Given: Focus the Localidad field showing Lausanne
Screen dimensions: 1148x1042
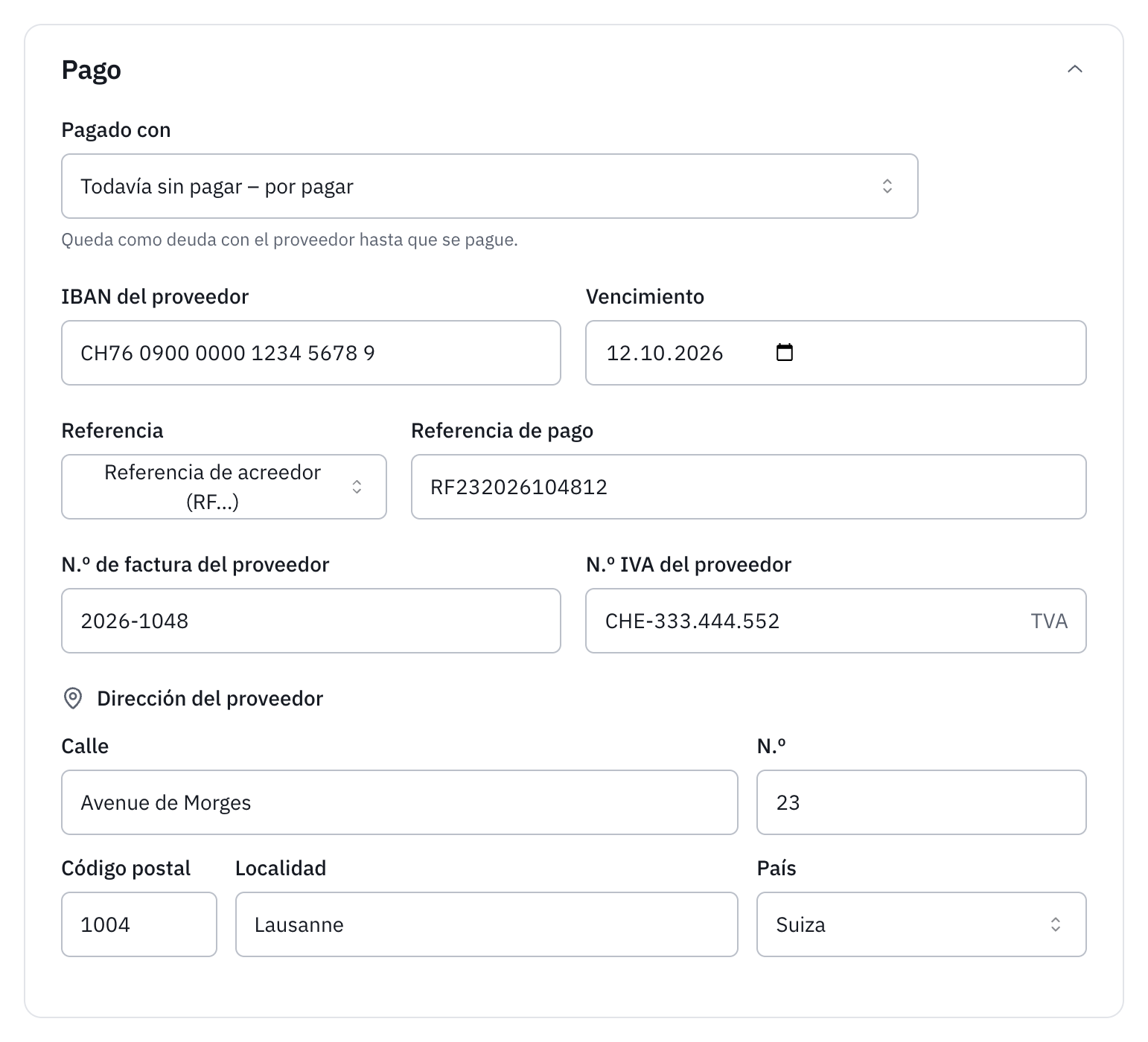Looking at the screenshot, I should click(487, 924).
